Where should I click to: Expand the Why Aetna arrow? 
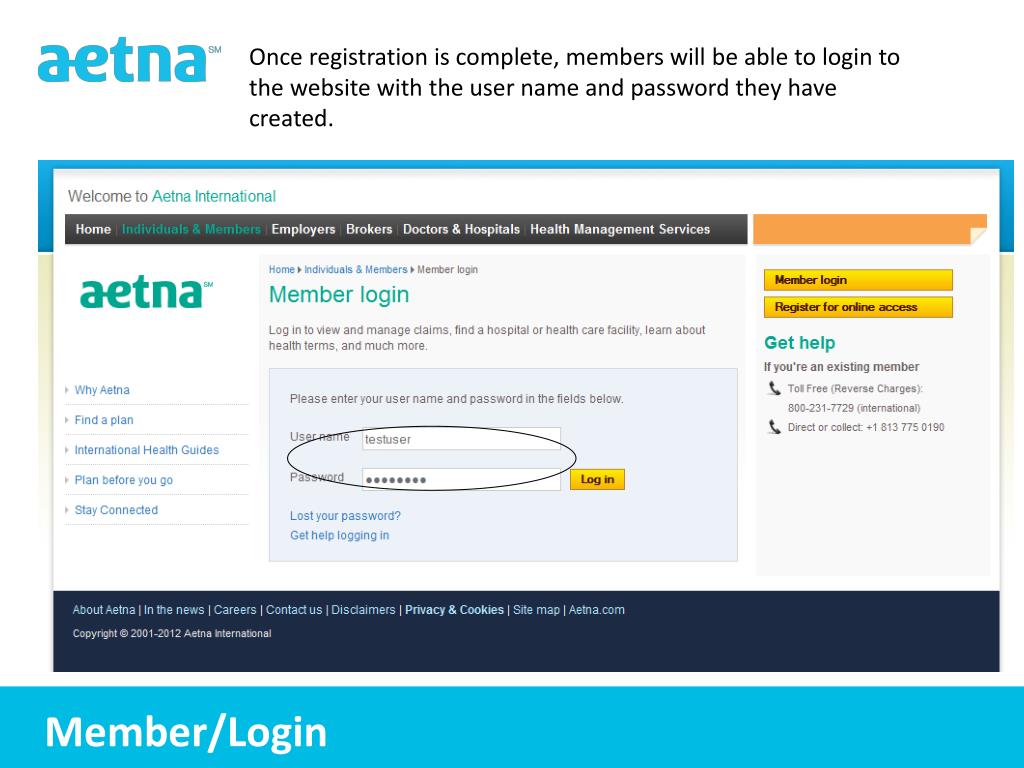[x=67, y=390]
